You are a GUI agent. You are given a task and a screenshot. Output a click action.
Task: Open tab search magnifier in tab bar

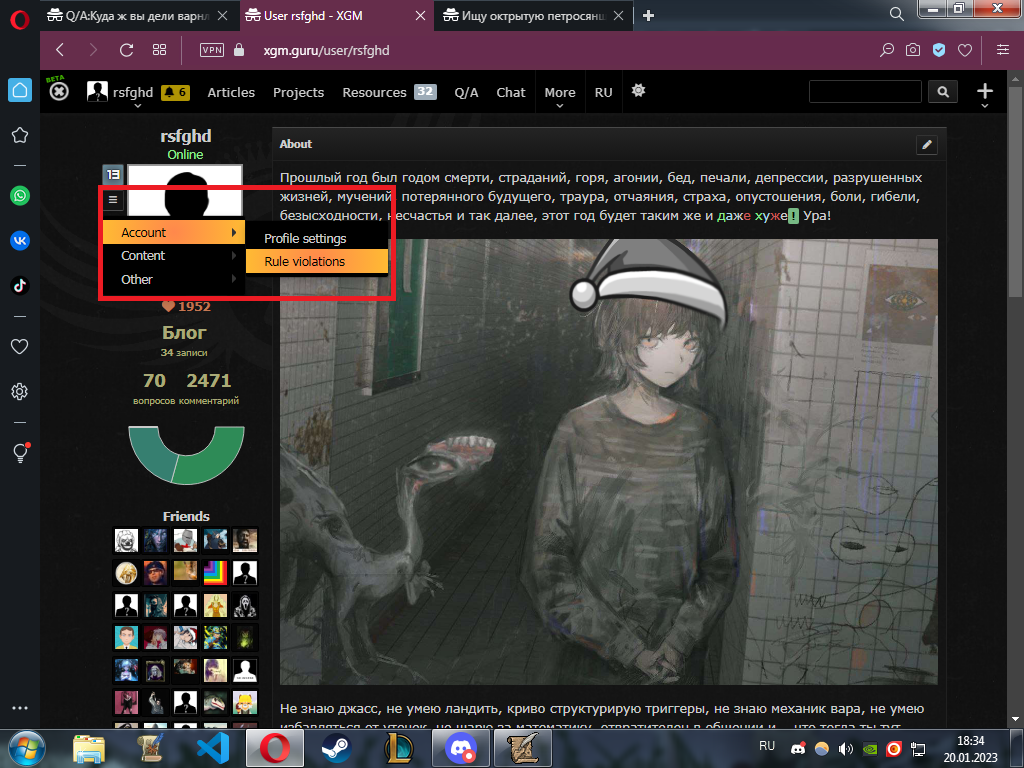[x=897, y=14]
